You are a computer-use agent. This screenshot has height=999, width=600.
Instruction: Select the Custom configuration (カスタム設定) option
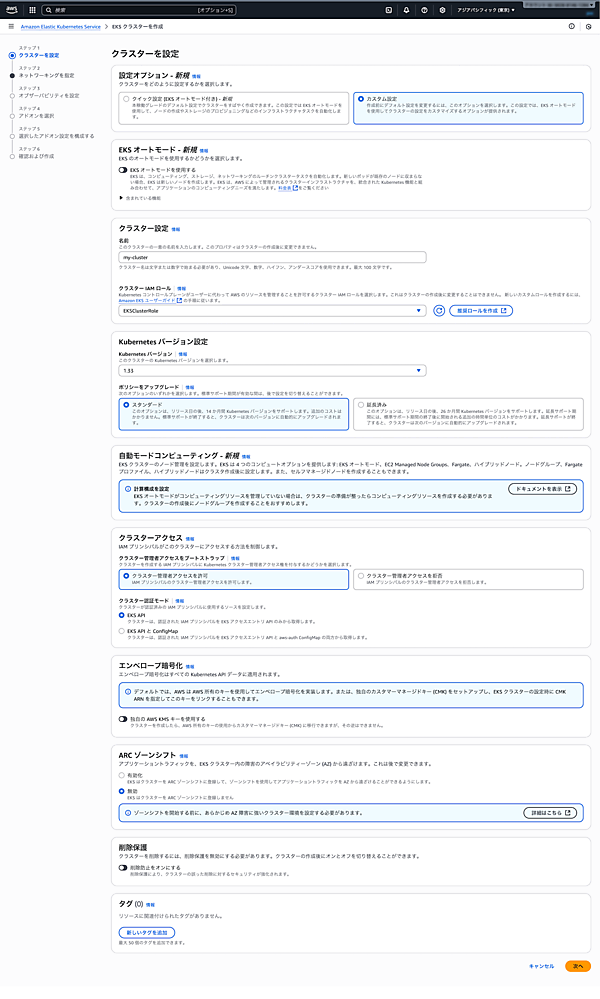coord(361,99)
